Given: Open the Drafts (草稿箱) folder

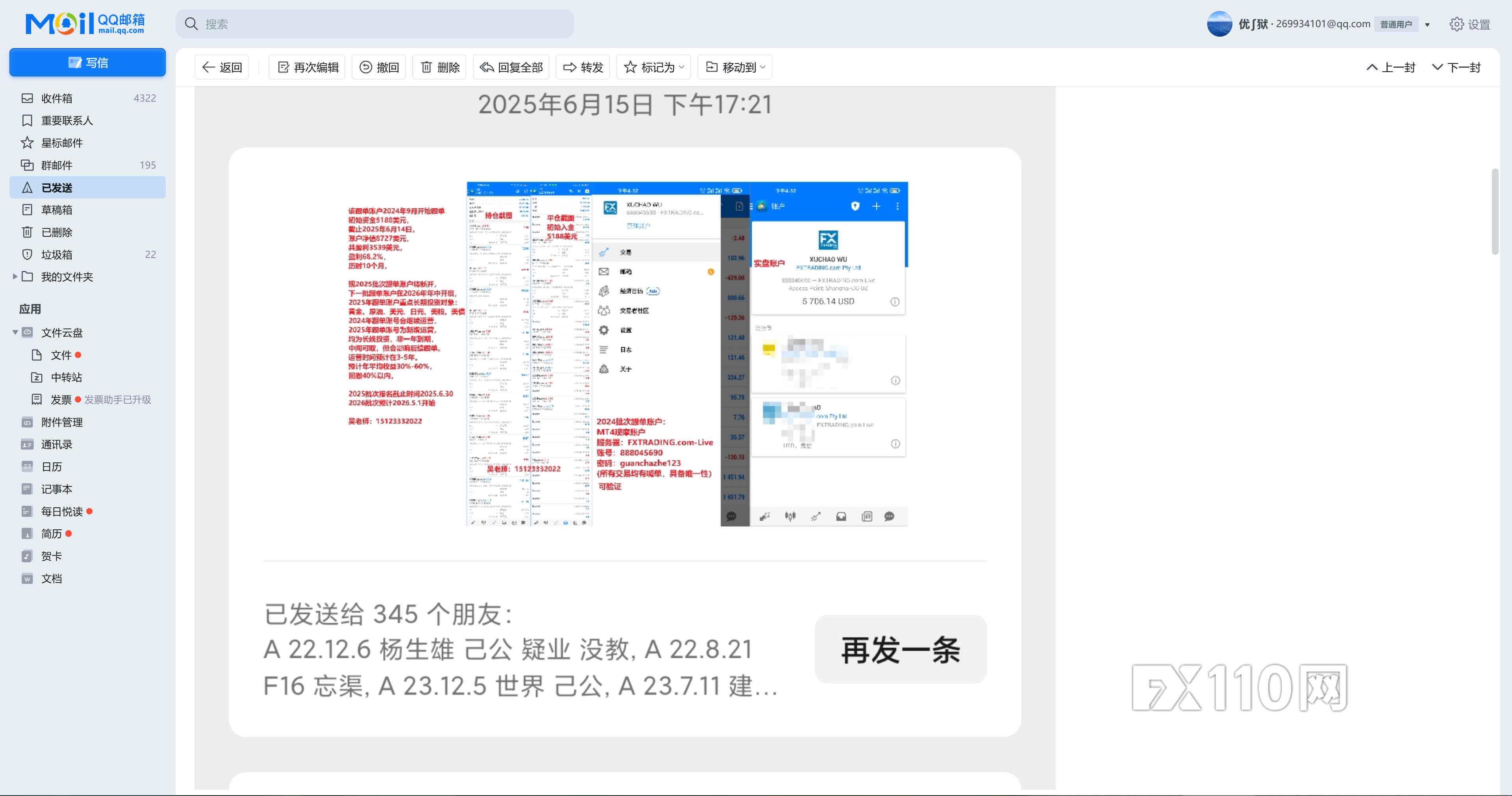Looking at the screenshot, I should click(x=87, y=210).
